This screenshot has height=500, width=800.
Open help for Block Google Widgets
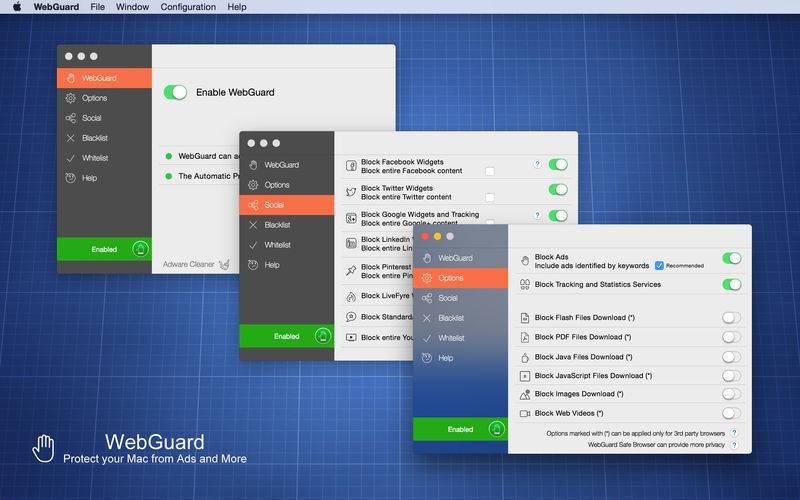click(537, 215)
